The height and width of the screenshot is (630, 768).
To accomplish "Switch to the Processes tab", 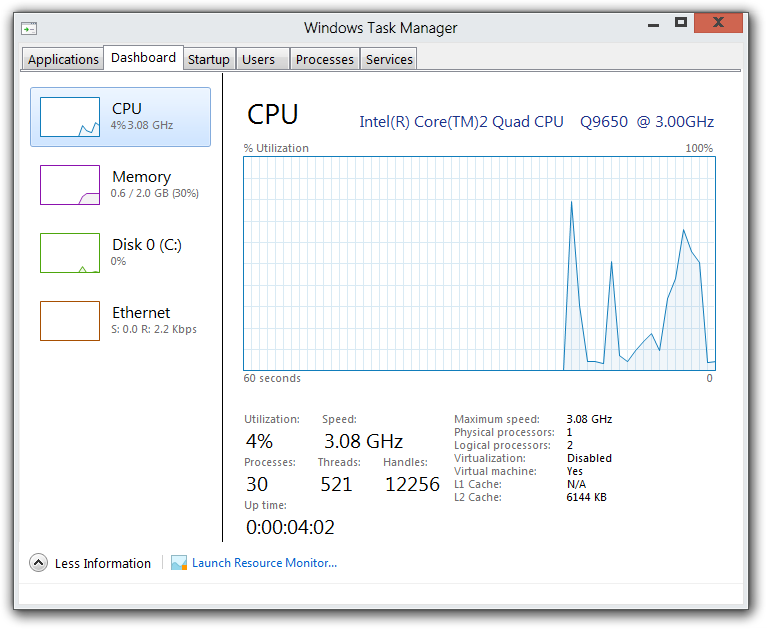I will point(325,60).
